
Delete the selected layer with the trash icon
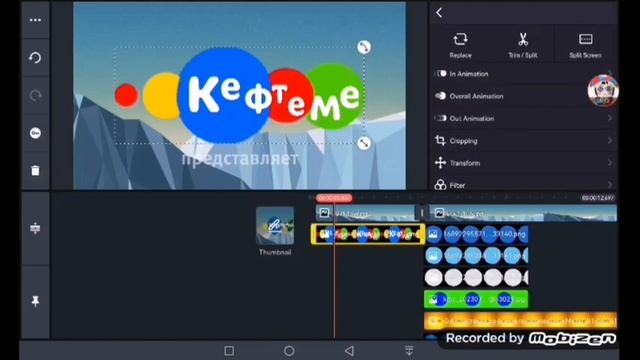pyautogui.click(x=36, y=170)
